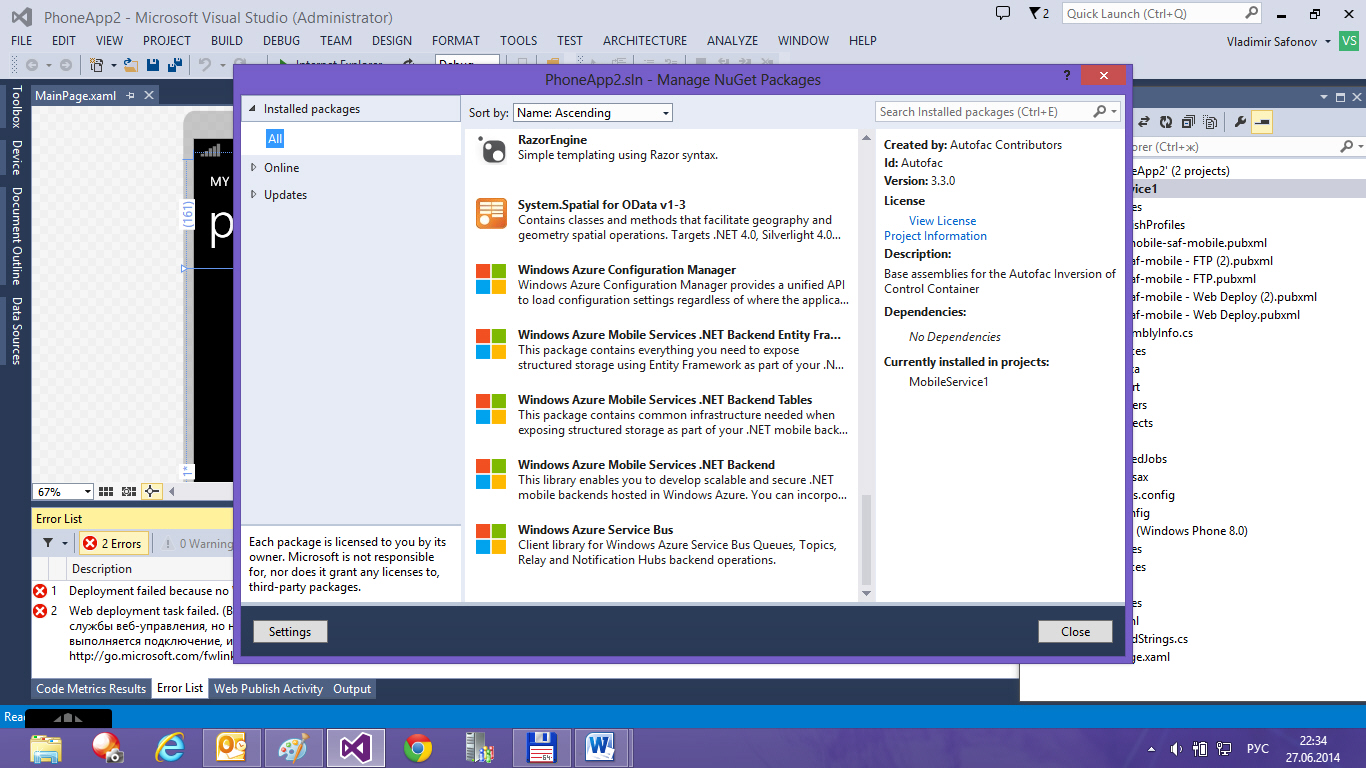1366x768 pixels.
Task: Click the Show All Files icon
Action: pyautogui.click(x=1210, y=122)
